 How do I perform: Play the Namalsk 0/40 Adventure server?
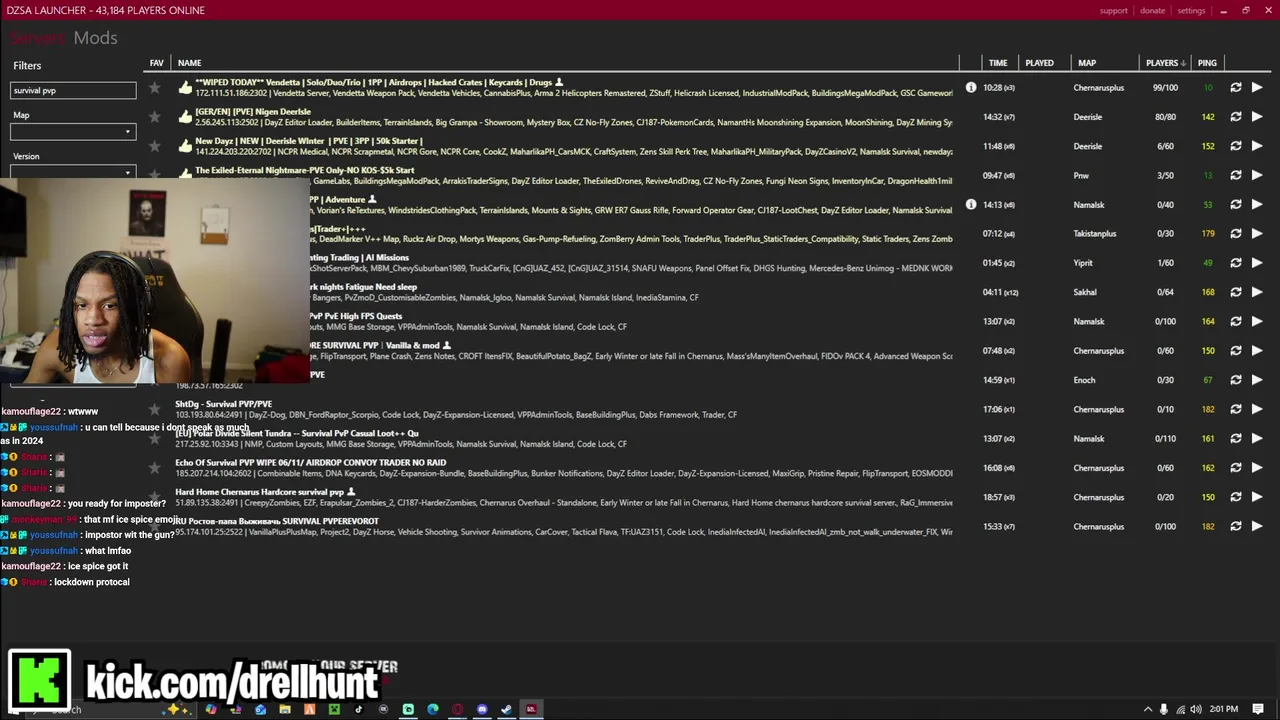click(1257, 205)
